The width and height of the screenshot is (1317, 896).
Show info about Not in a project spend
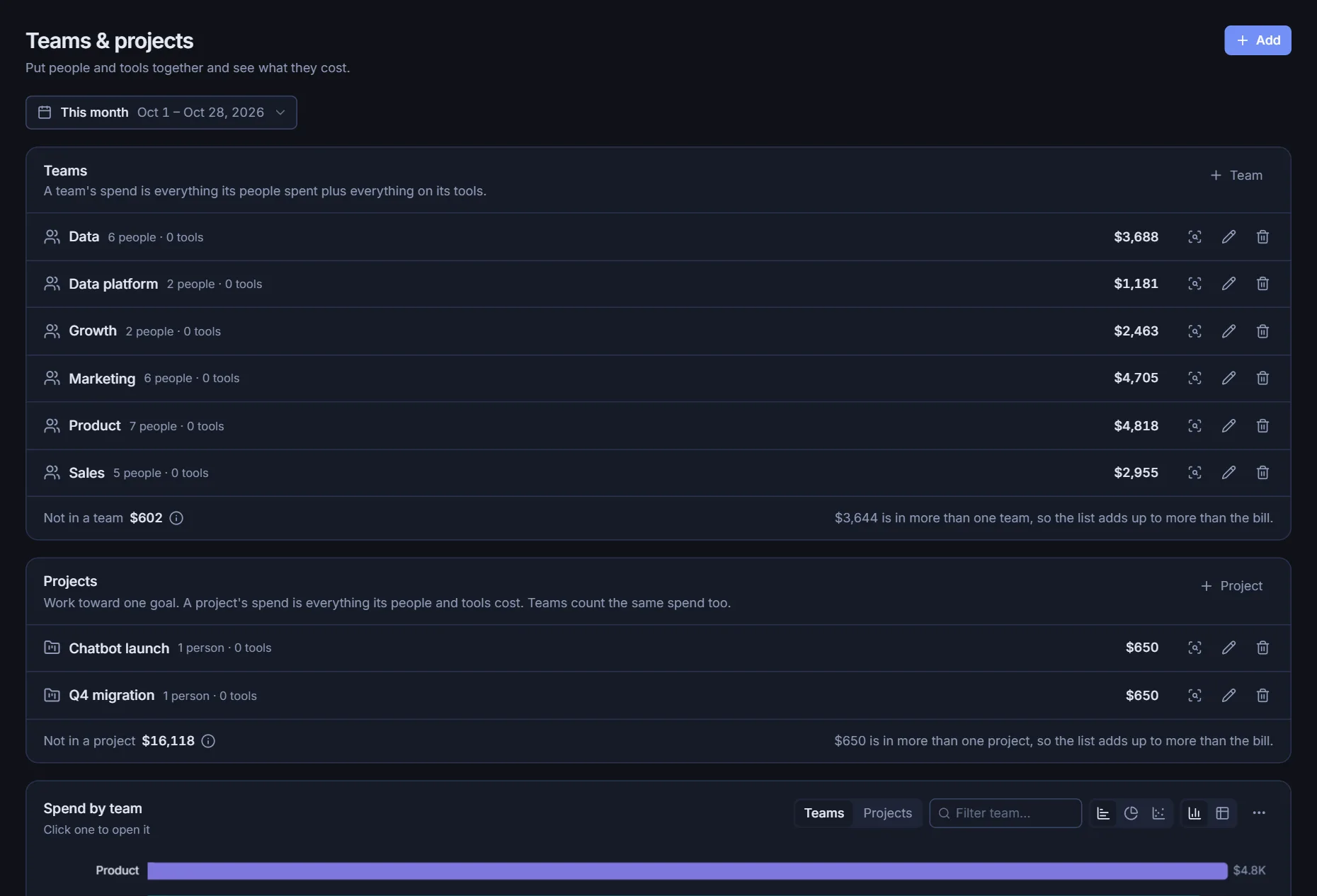(x=208, y=741)
